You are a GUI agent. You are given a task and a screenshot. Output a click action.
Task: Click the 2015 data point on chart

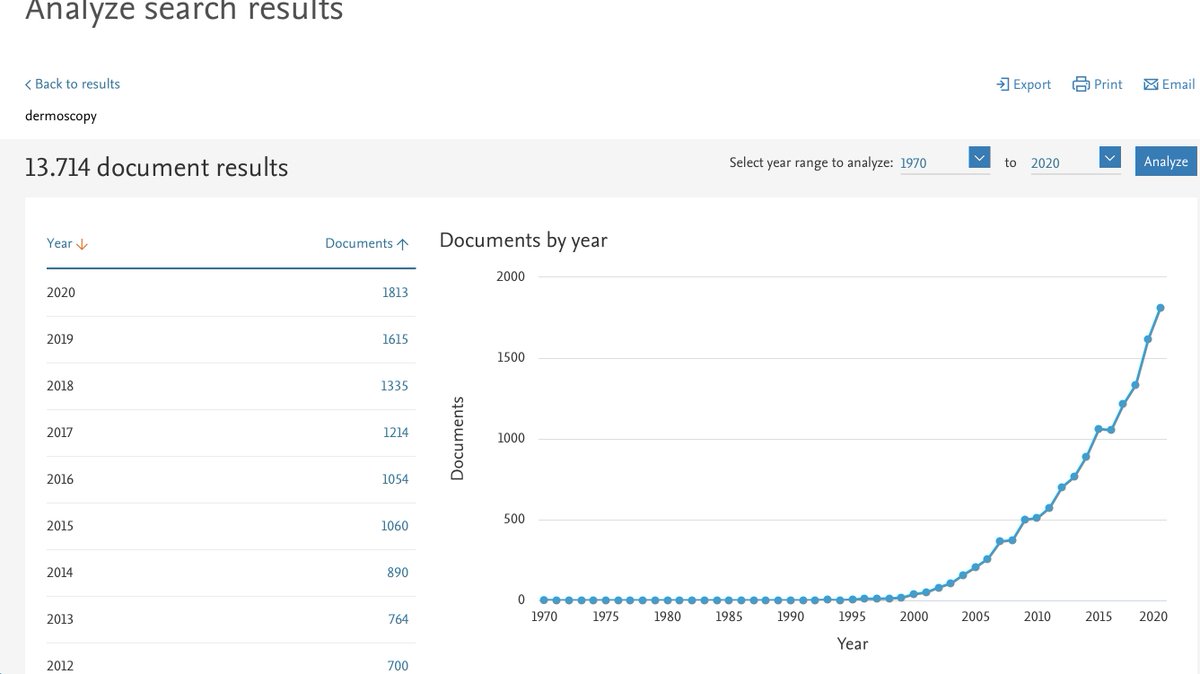[1098, 429]
